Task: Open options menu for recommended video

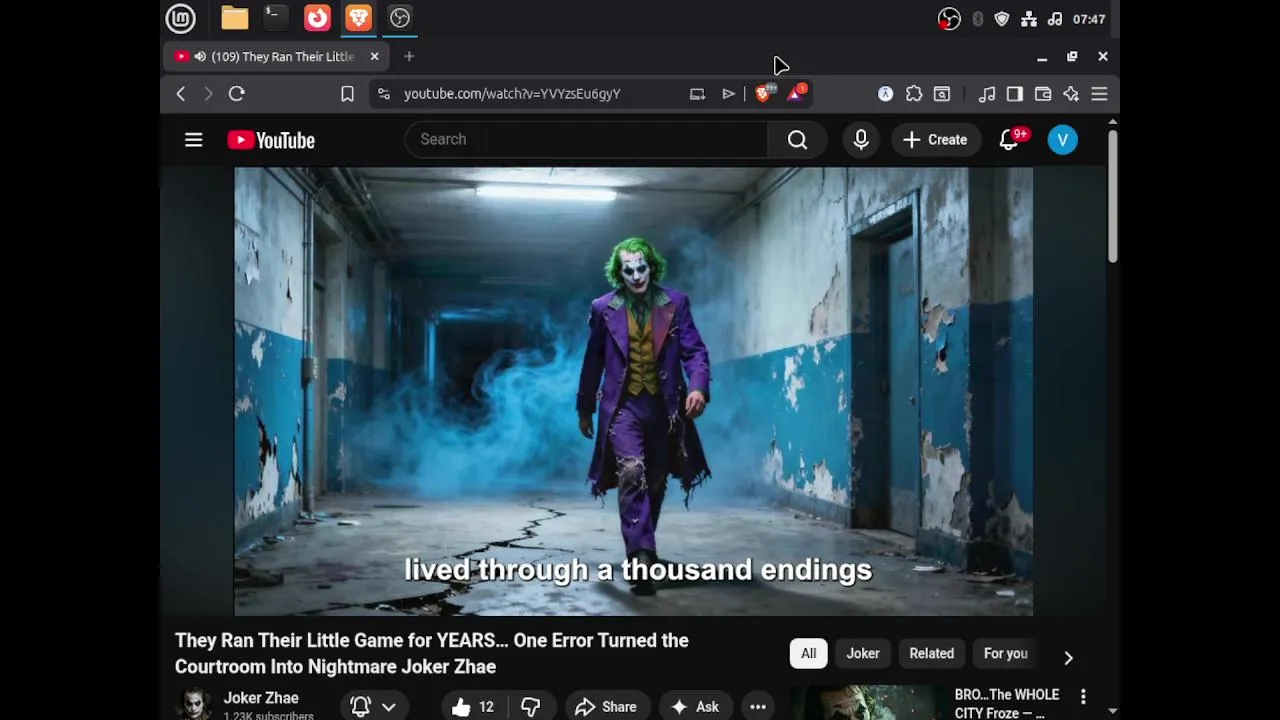Action: (1083, 696)
